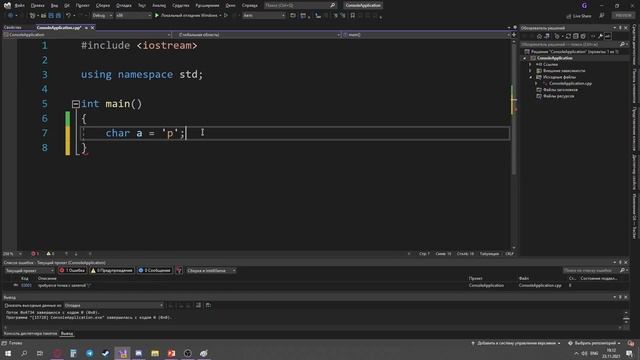The height and width of the screenshot is (360, 640).
Task: Open the zoom percentage dropdown
Action: click(12, 254)
